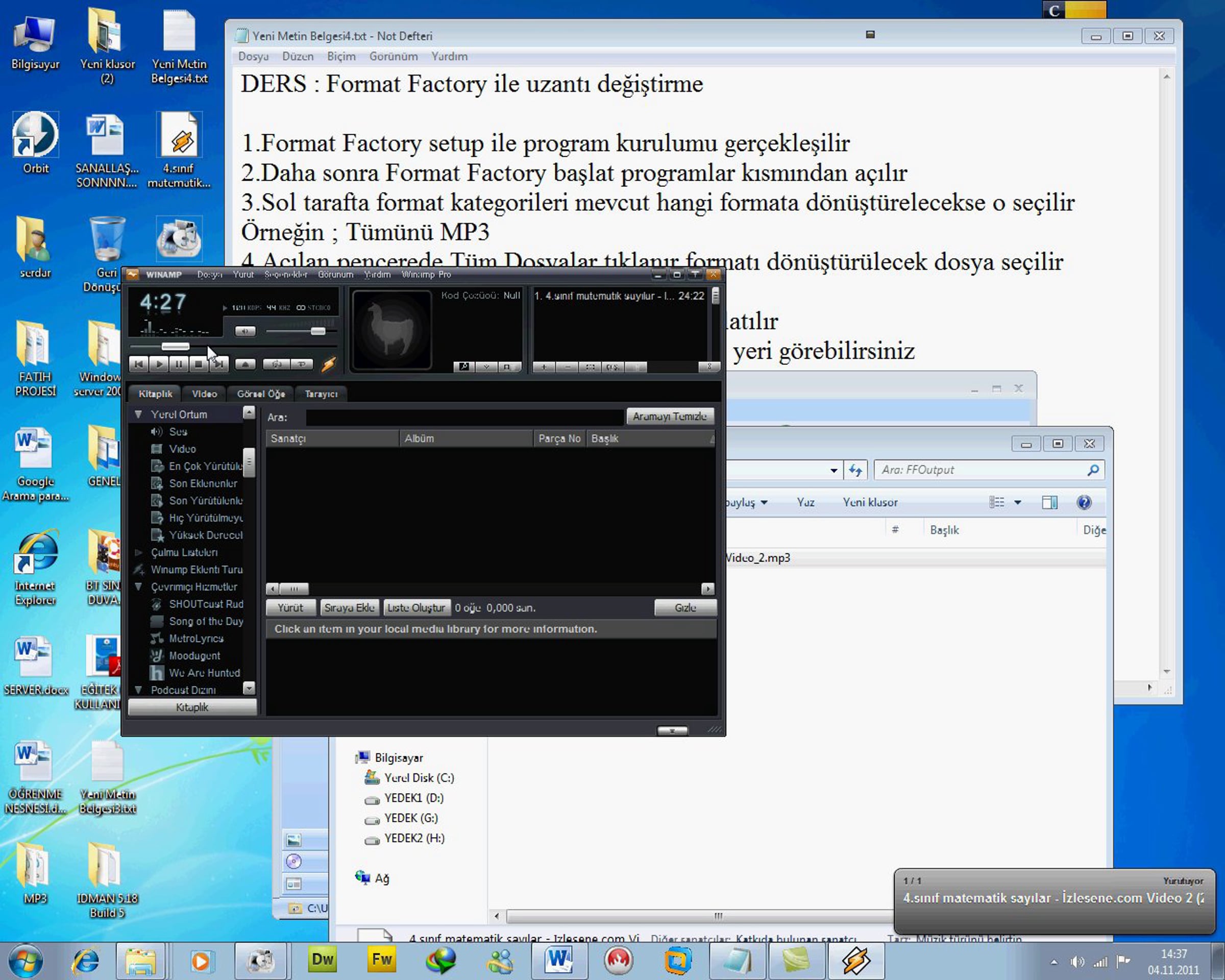
Task: Open the MetroLyrics icon
Action: (156, 639)
